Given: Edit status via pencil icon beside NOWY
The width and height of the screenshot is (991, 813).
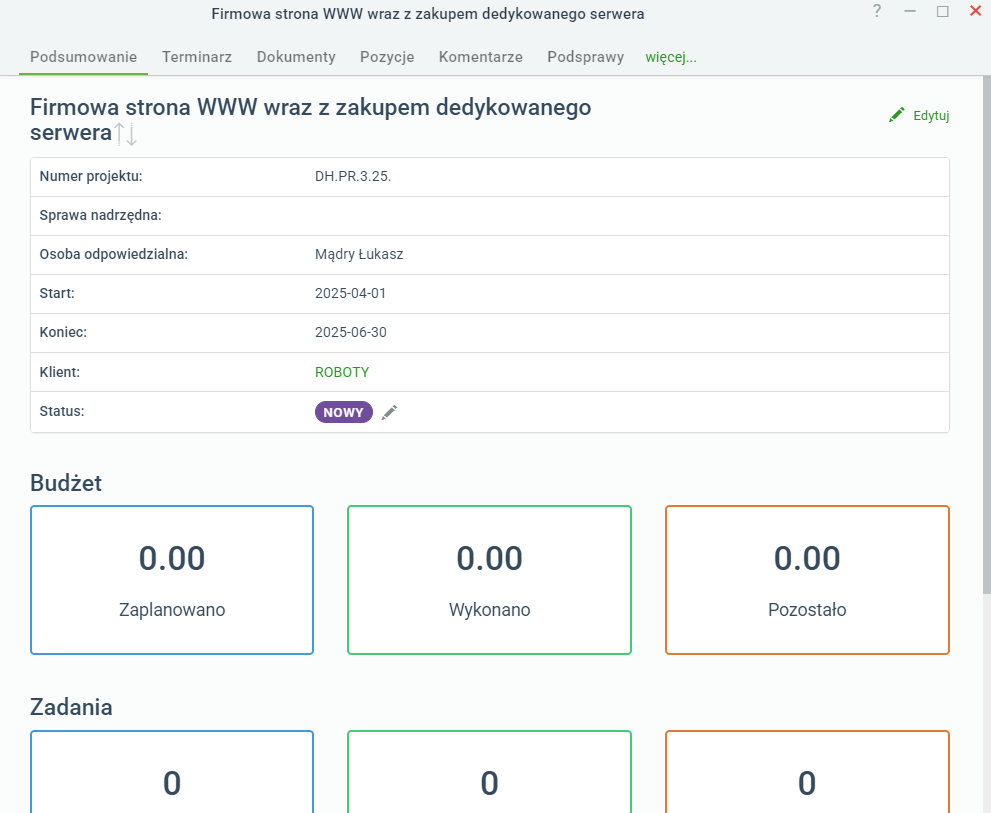Looking at the screenshot, I should tap(390, 412).
